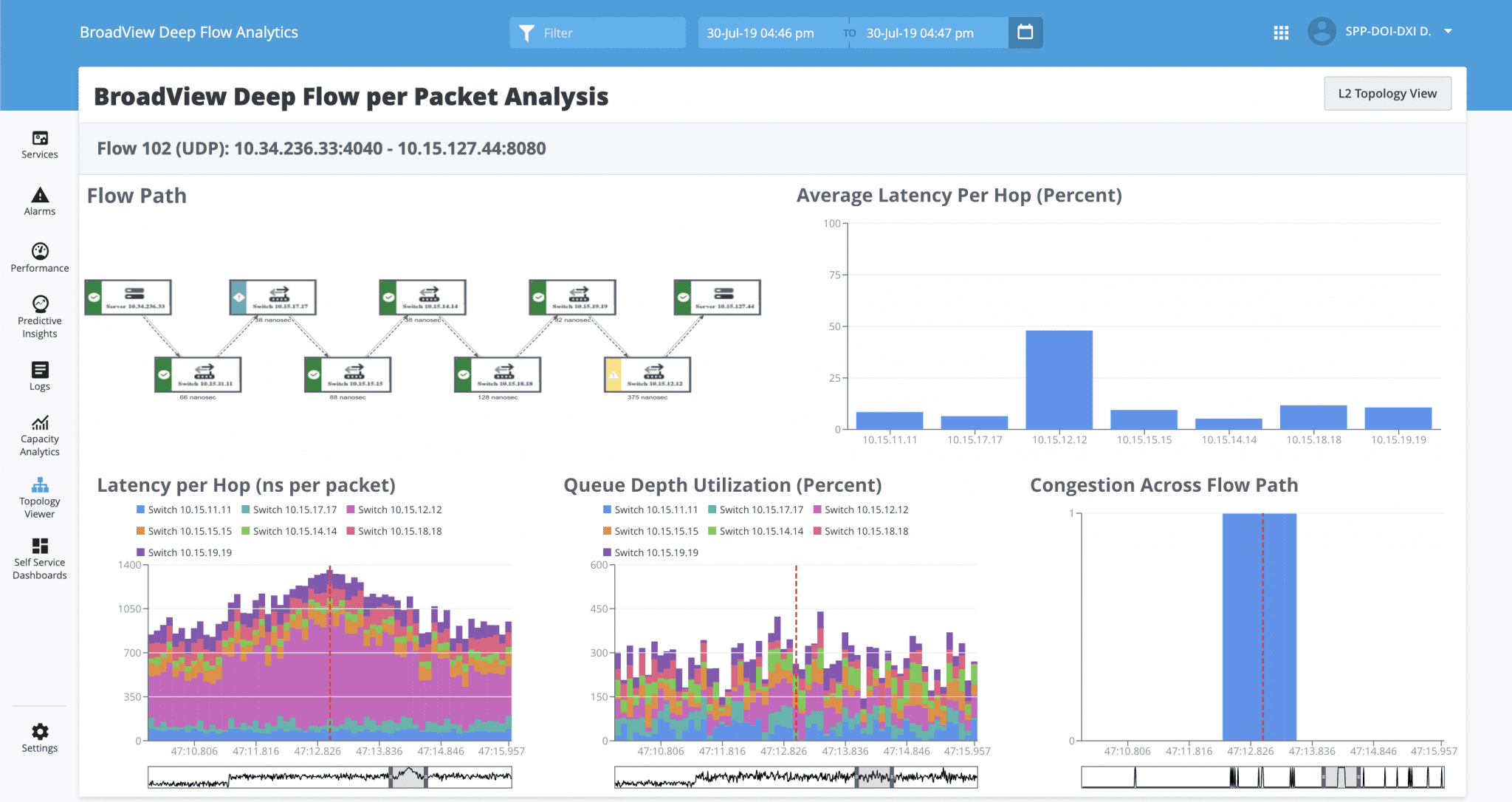Open the Services panel

(x=39, y=145)
